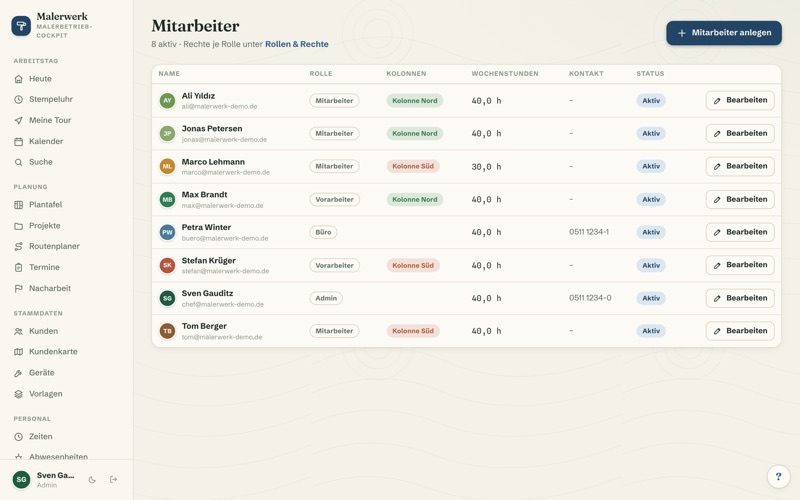This screenshot has height=500, width=800.
Task: Follow the Rollen & Rechte link
Action: pos(296,44)
